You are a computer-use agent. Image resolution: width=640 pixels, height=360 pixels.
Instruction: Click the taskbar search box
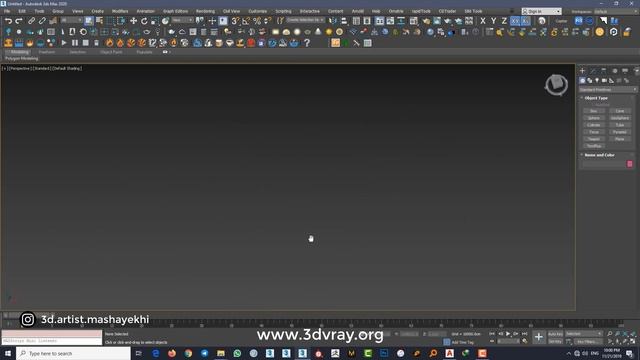click(73, 353)
